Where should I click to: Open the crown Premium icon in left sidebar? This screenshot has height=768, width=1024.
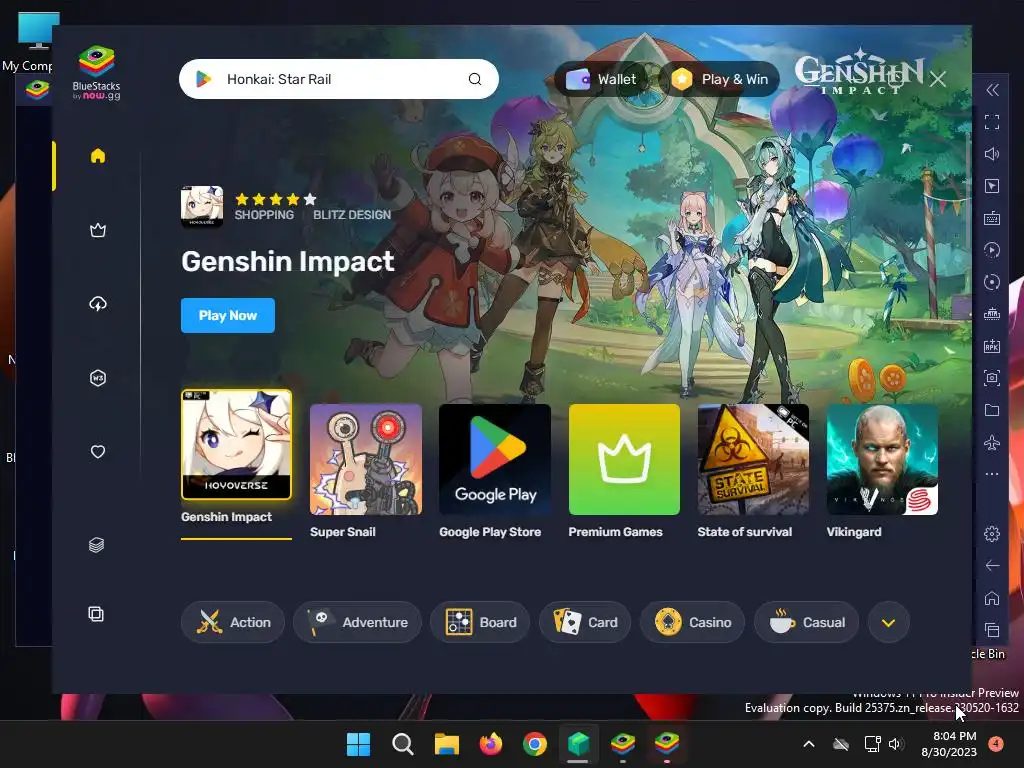(x=98, y=230)
